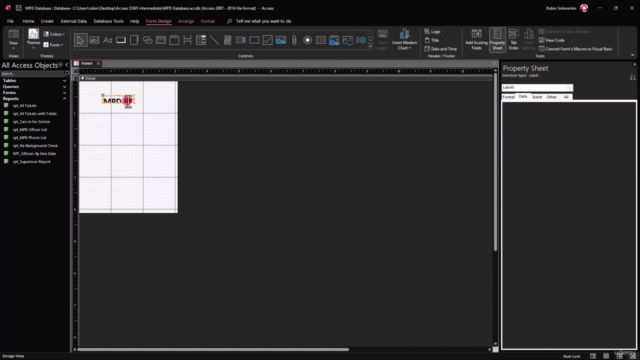Switch to the External Data tab
This screenshot has width=640, height=360.
coord(73,21)
